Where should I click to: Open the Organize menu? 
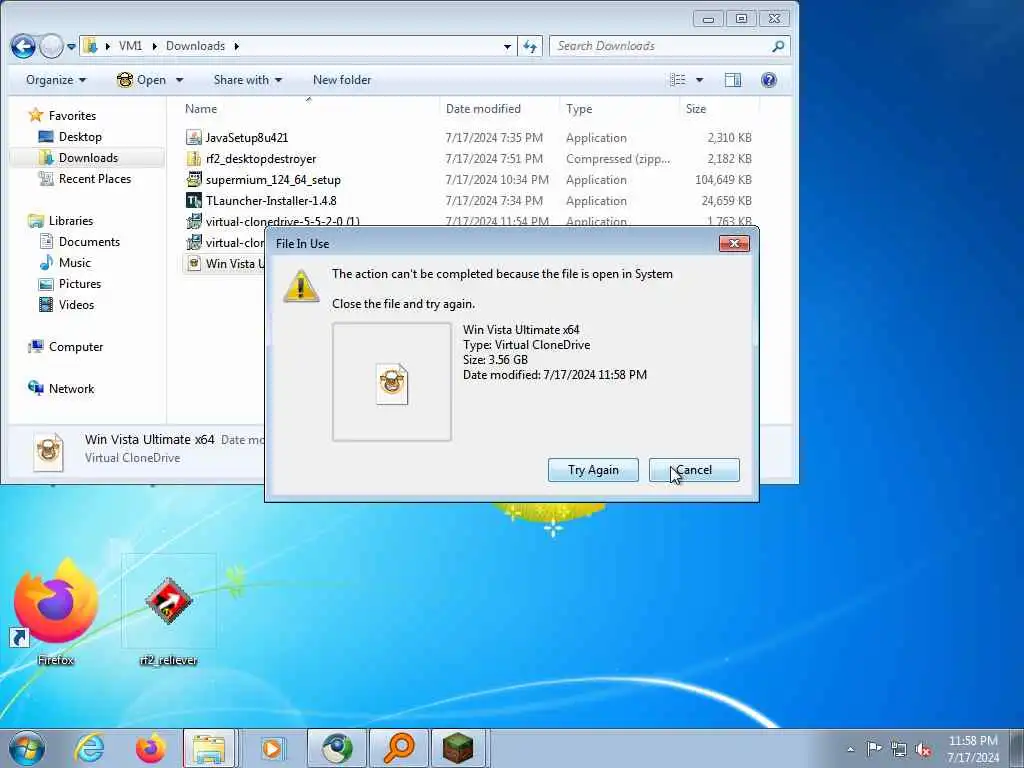56,80
